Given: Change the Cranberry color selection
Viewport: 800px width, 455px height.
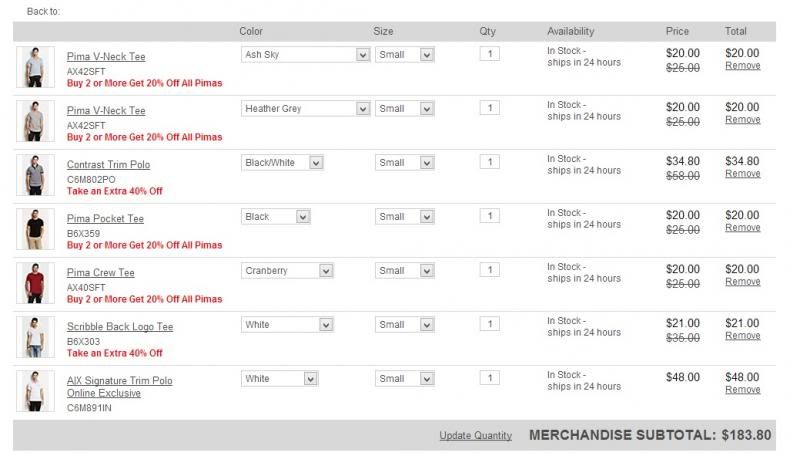Looking at the screenshot, I should [x=287, y=271].
